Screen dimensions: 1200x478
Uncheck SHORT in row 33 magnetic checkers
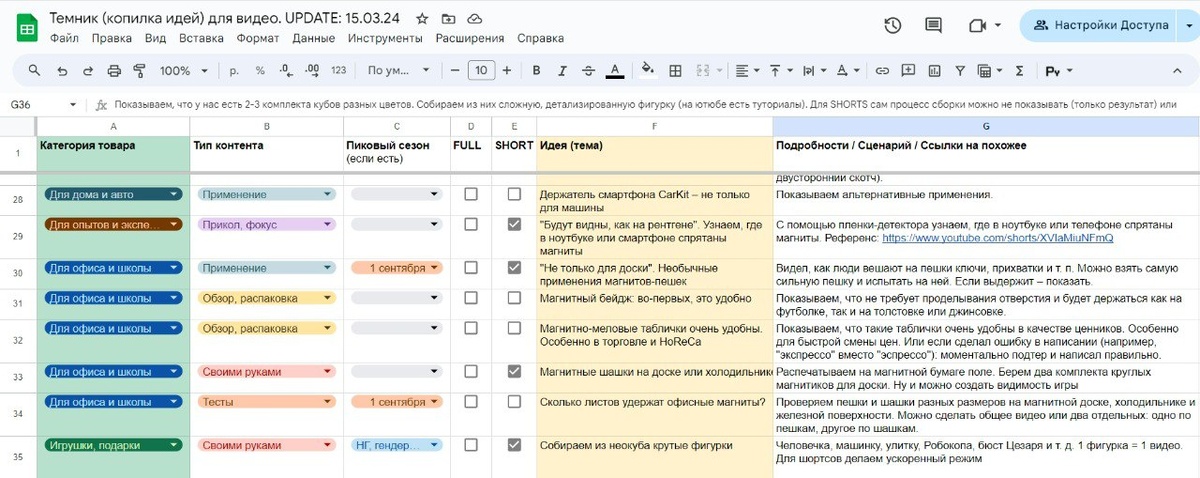[514, 371]
